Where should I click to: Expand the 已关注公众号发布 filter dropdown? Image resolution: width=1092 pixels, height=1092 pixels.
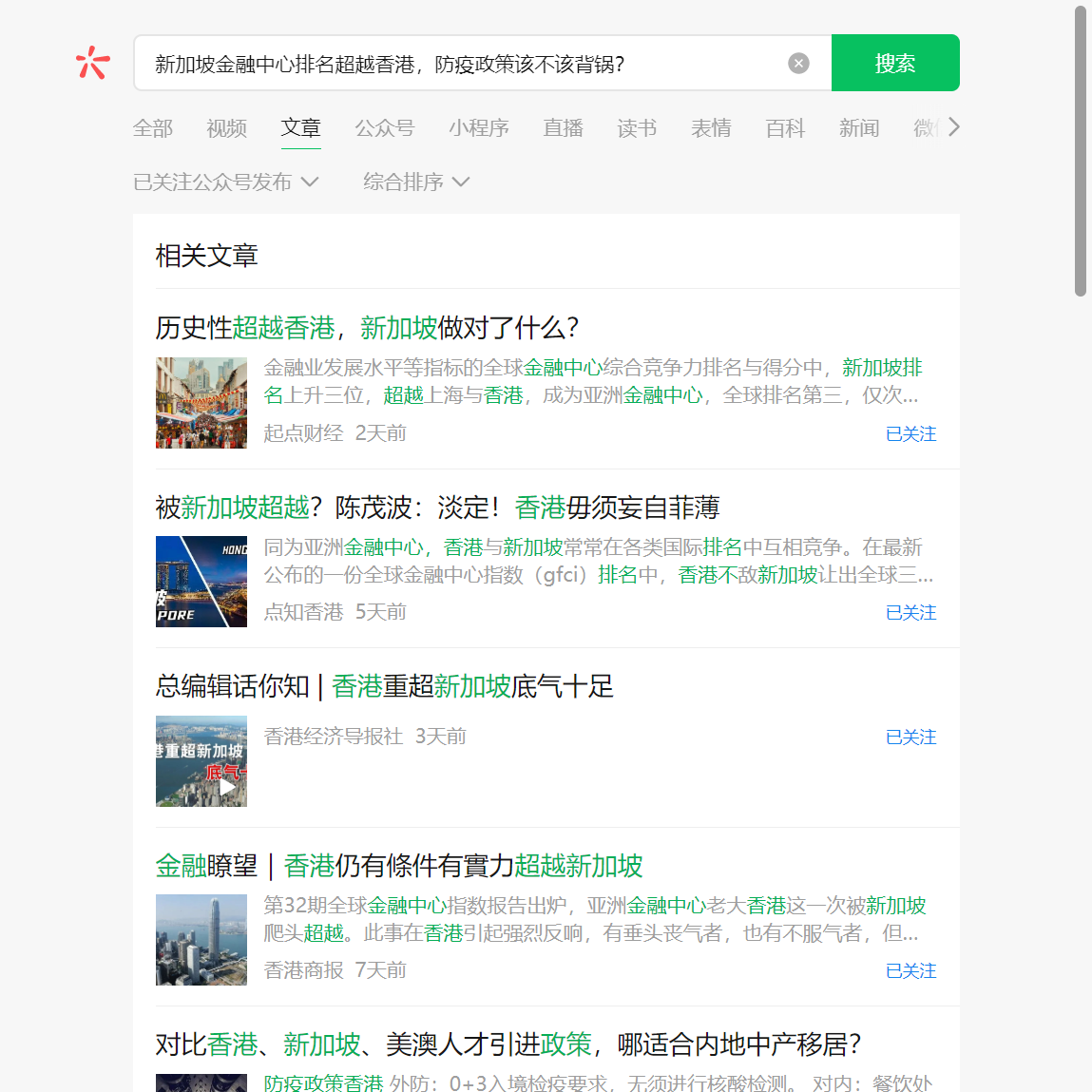(225, 182)
